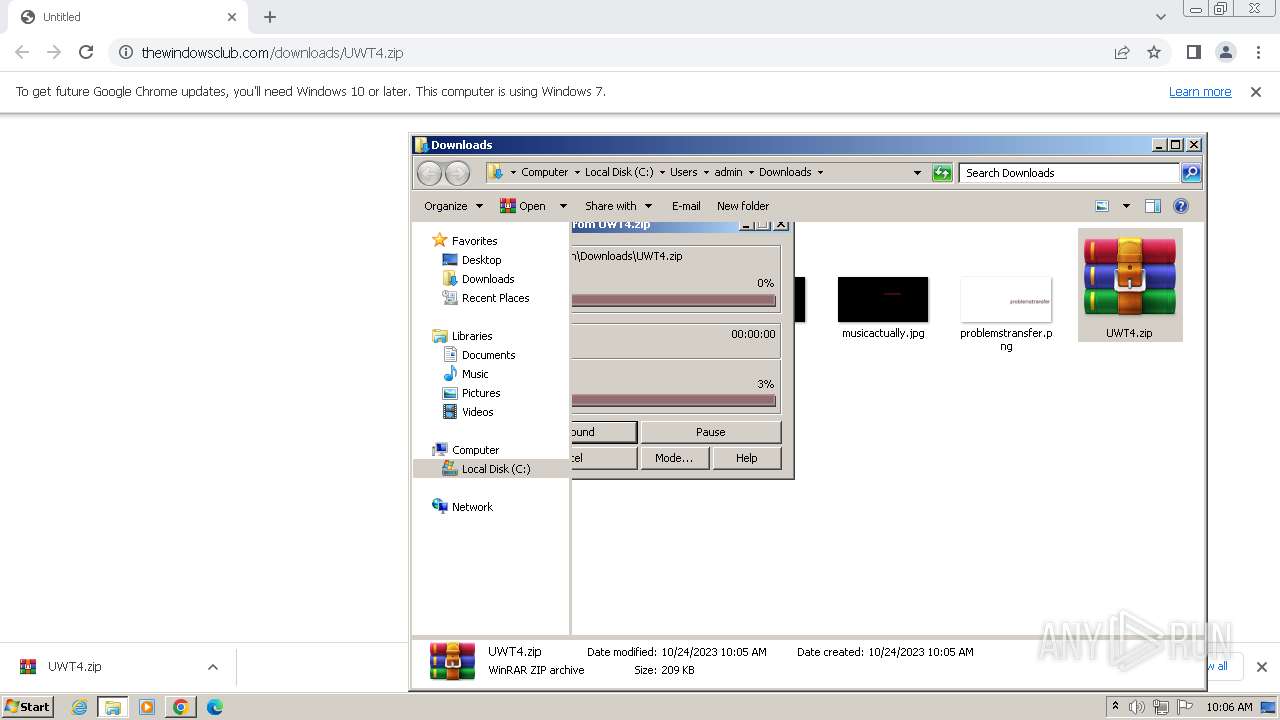The width and height of the screenshot is (1280, 720).
Task: Open the Share with menu
Action: tap(618, 206)
